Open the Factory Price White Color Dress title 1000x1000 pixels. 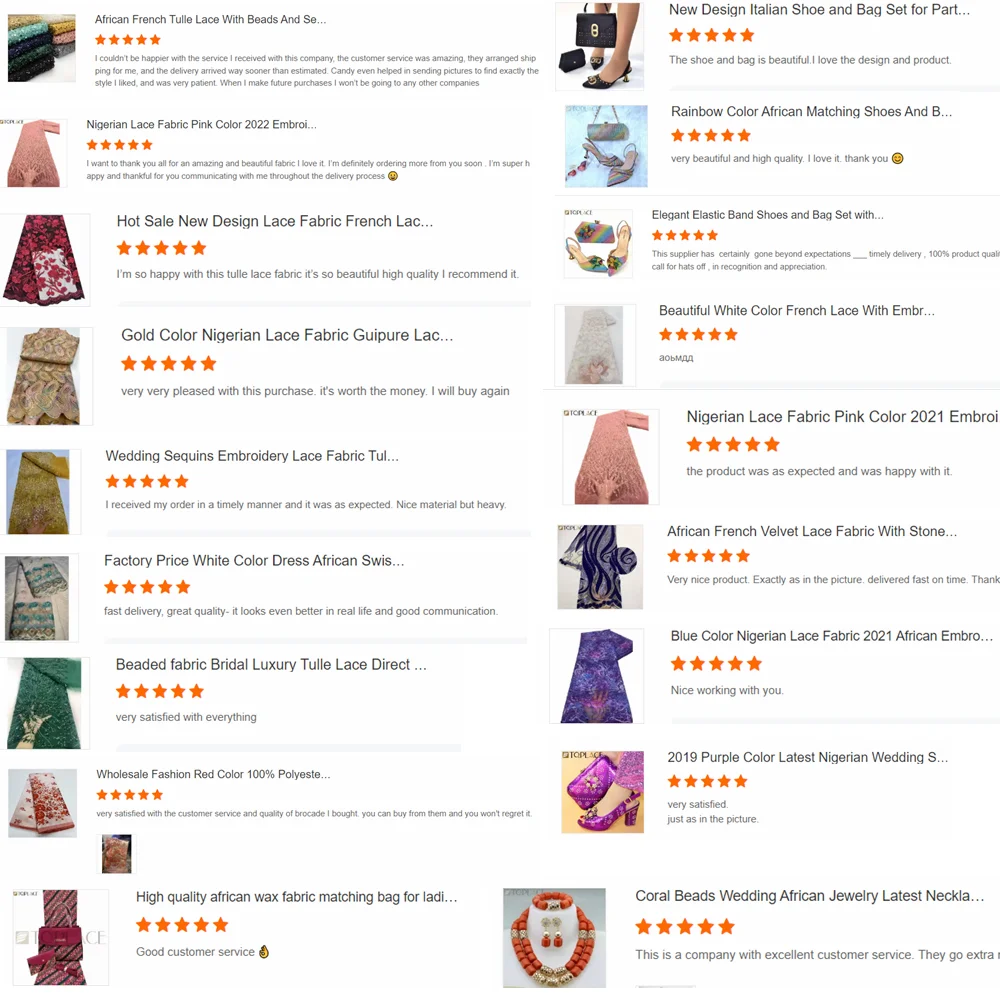(x=254, y=561)
